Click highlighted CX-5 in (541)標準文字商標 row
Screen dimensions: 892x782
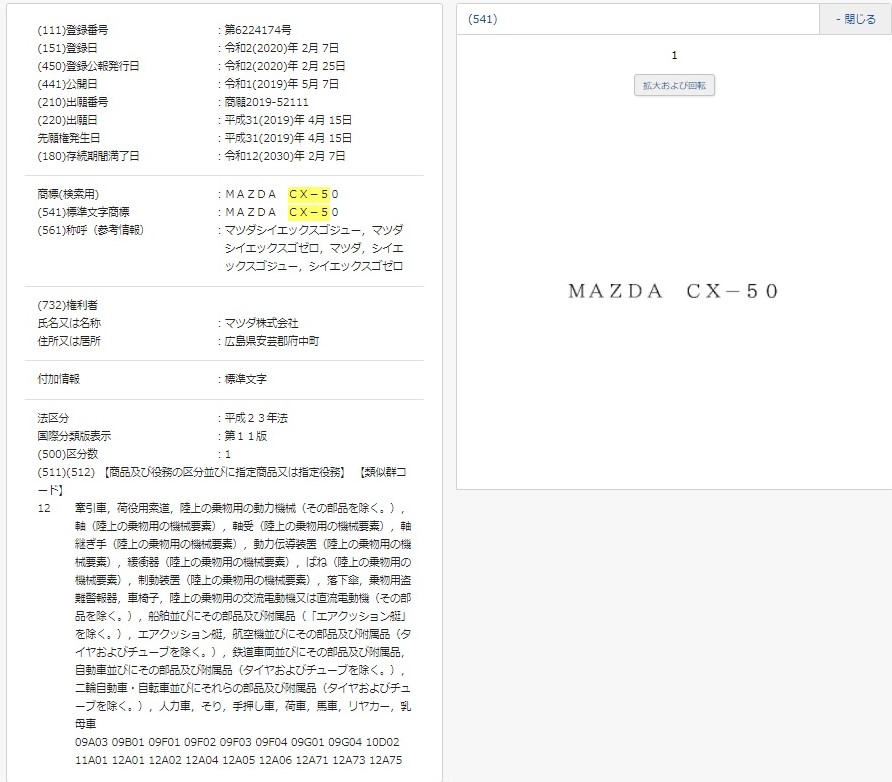[309, 212]
